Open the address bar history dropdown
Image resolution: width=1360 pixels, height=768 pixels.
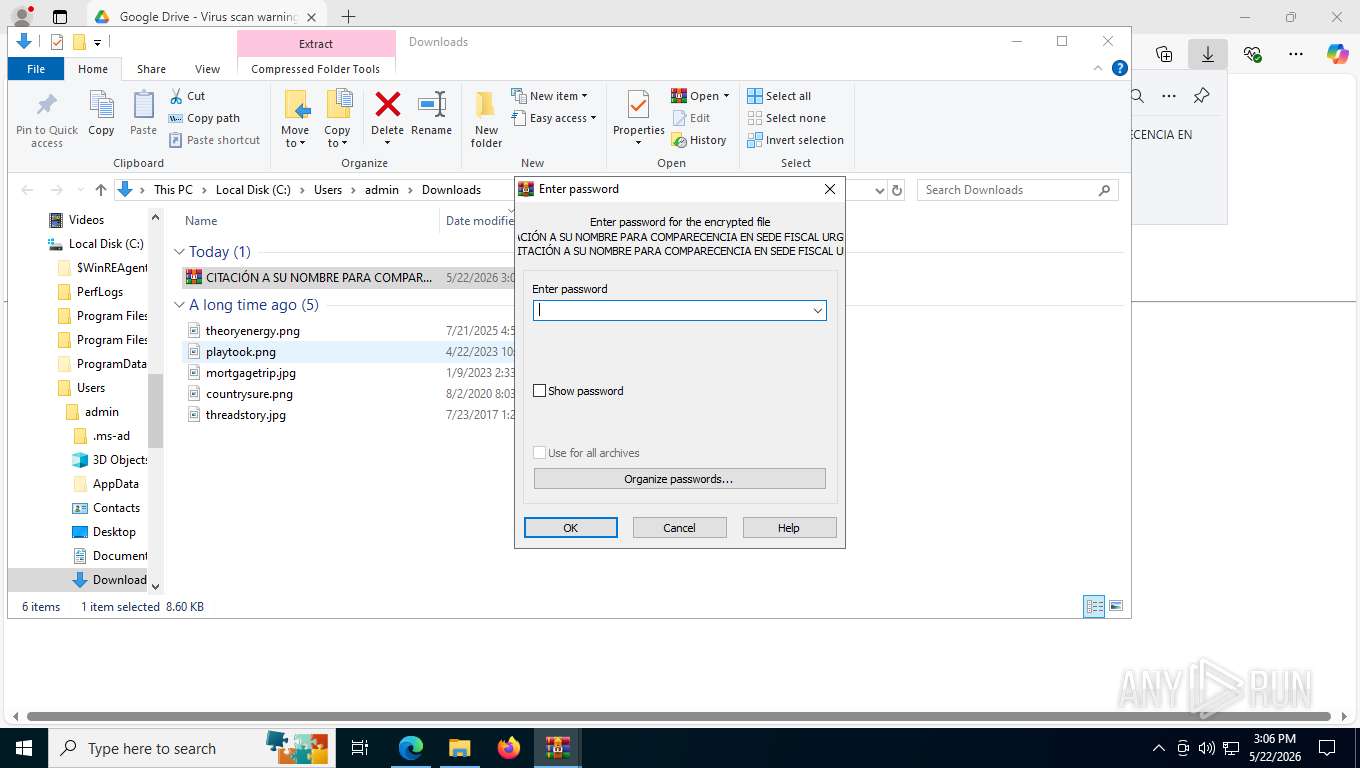click(x=879, y=190)
